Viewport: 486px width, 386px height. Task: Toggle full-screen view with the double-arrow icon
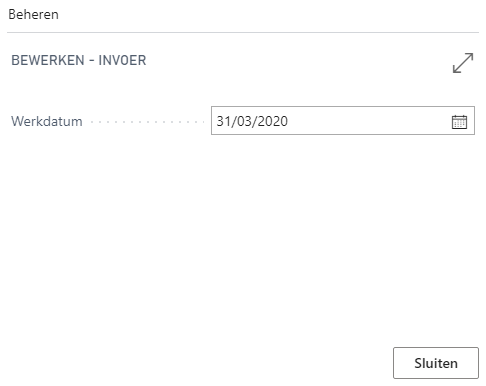pos(463,63)
